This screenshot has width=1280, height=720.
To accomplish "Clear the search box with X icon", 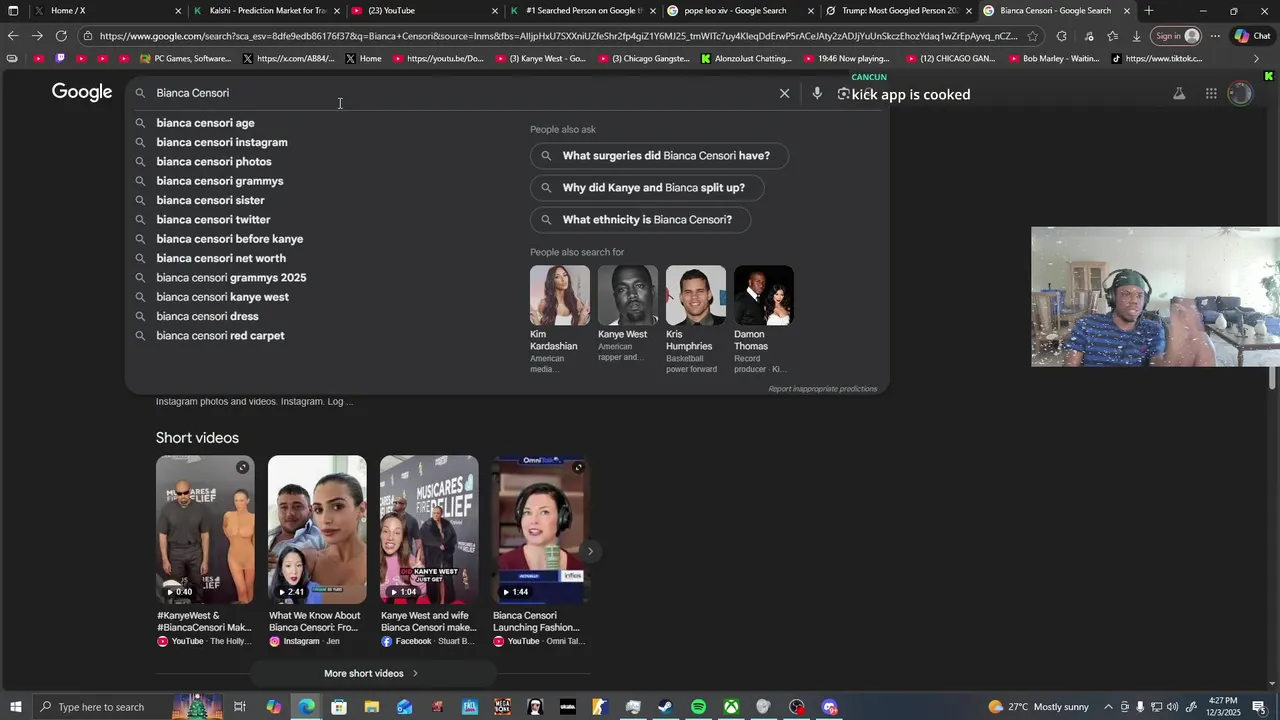I will pos(784,93).
